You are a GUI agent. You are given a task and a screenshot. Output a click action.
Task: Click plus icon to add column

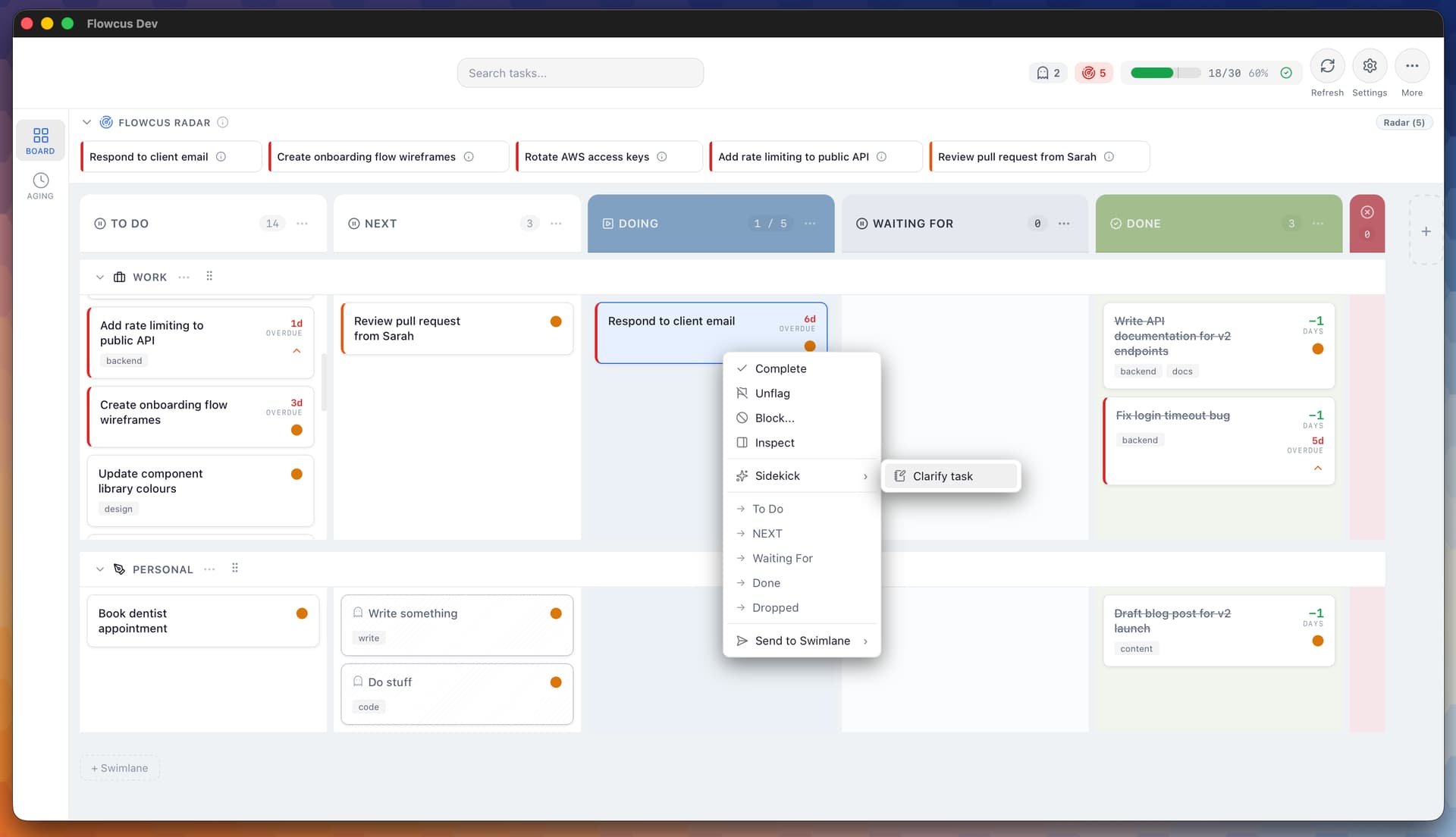click(1426, 231)
